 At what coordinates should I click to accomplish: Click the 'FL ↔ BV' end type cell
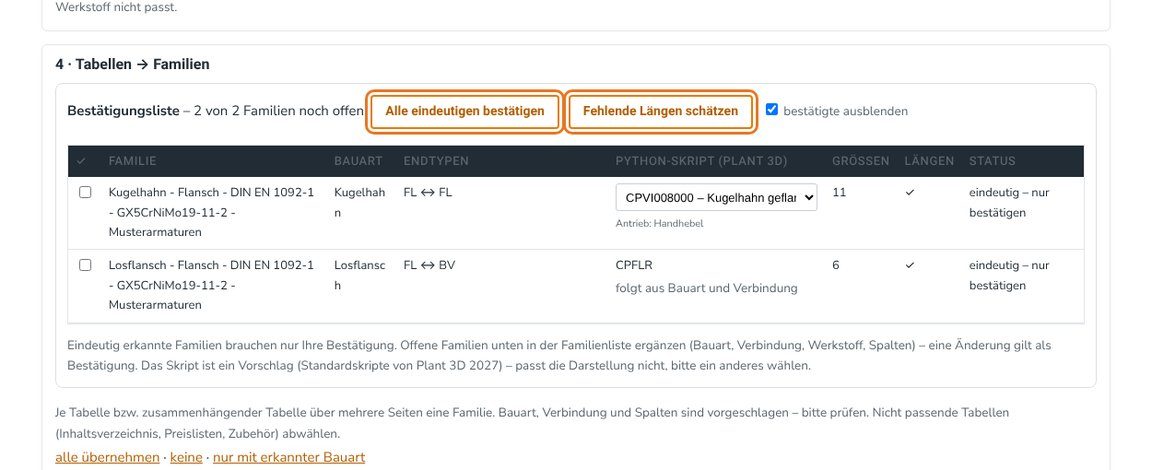[429, 265]
